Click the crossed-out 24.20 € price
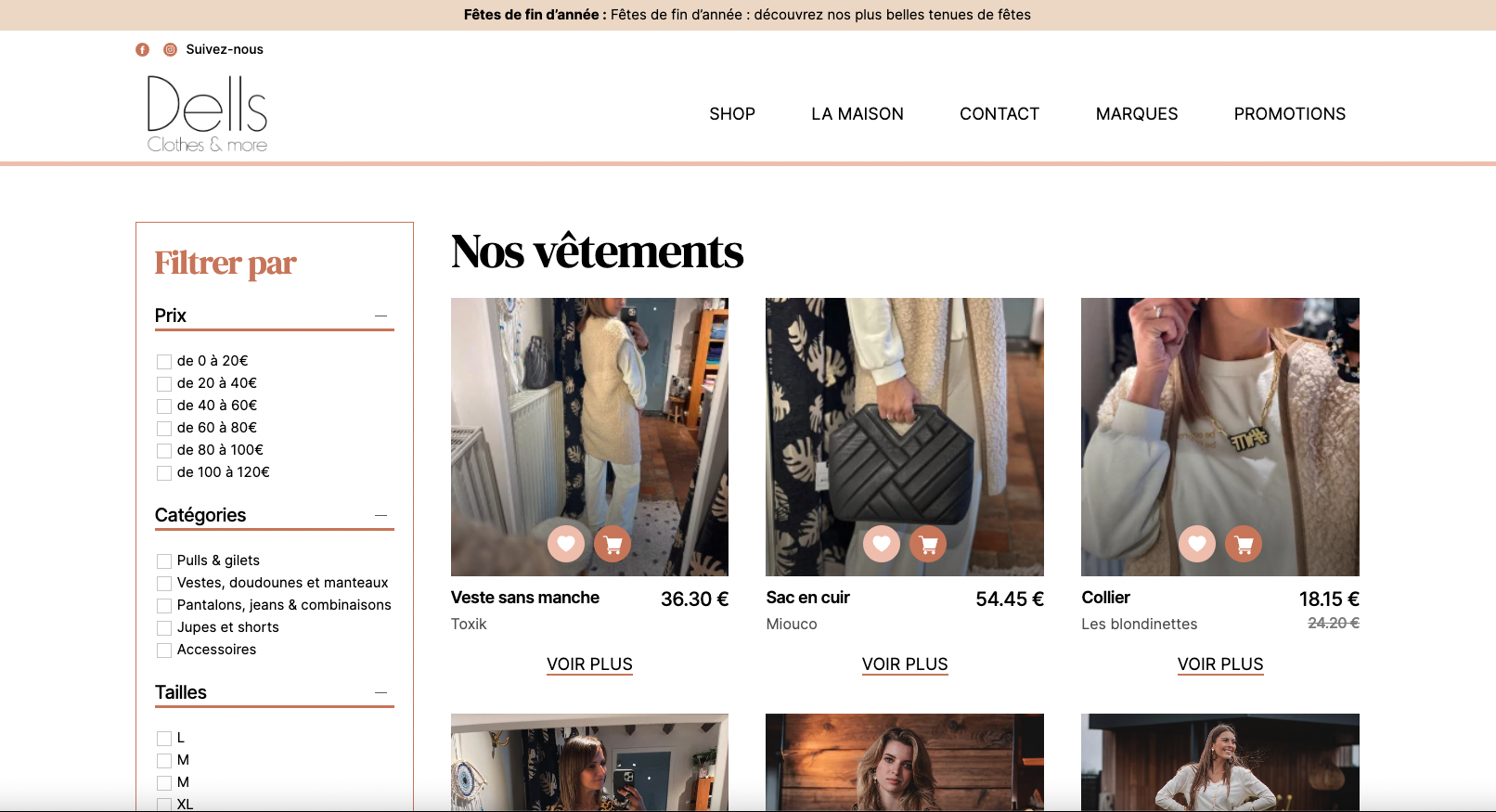 point(1334,624)
